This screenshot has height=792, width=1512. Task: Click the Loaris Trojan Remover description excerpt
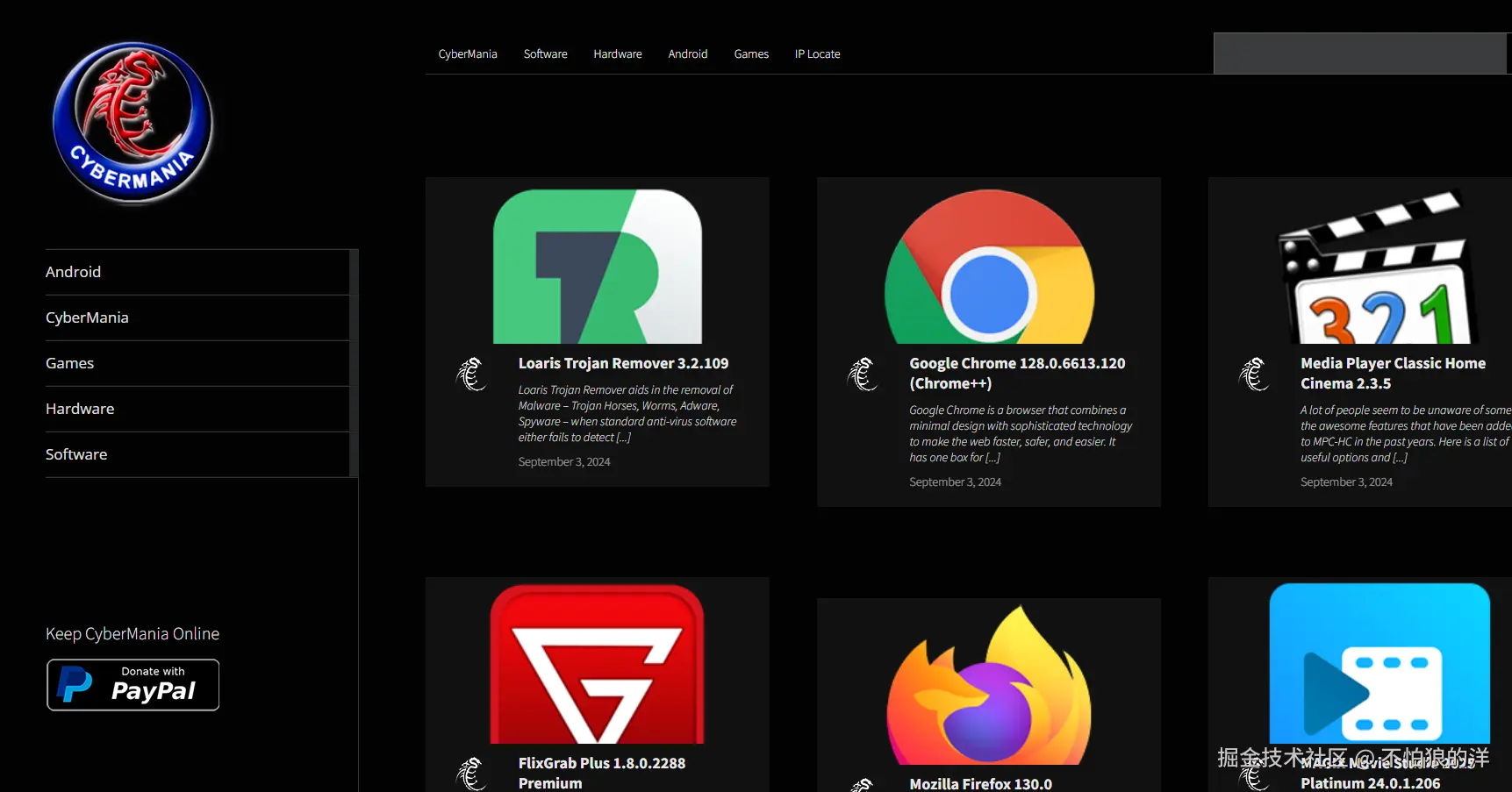point(627,414)
